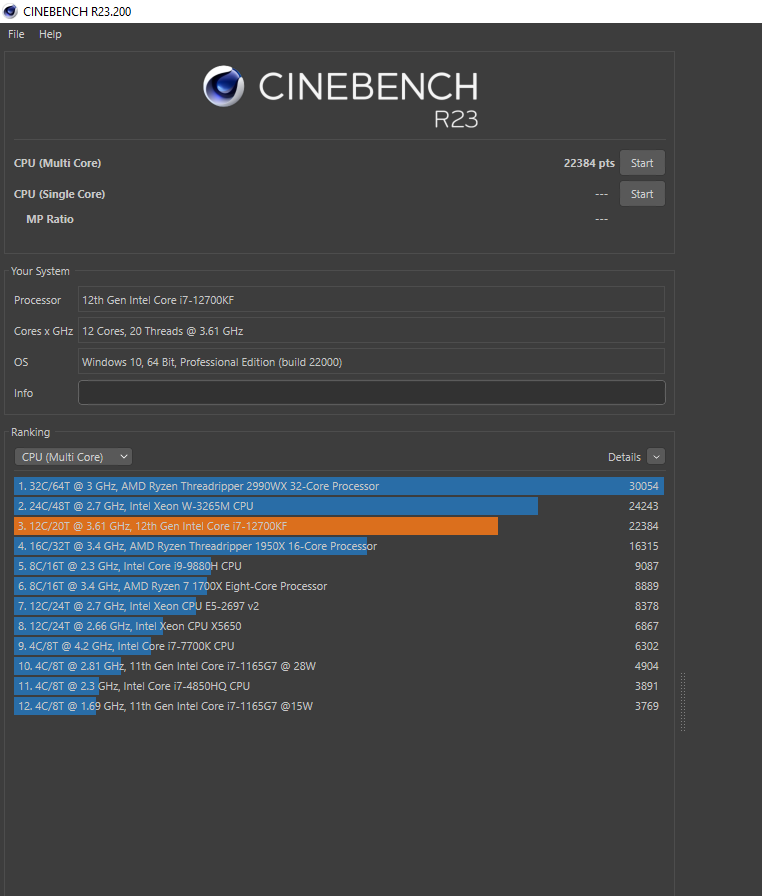The width and height of the screenshot is (762, 896).
Task: Start the CPU Multi Core test
Action: 642,163
